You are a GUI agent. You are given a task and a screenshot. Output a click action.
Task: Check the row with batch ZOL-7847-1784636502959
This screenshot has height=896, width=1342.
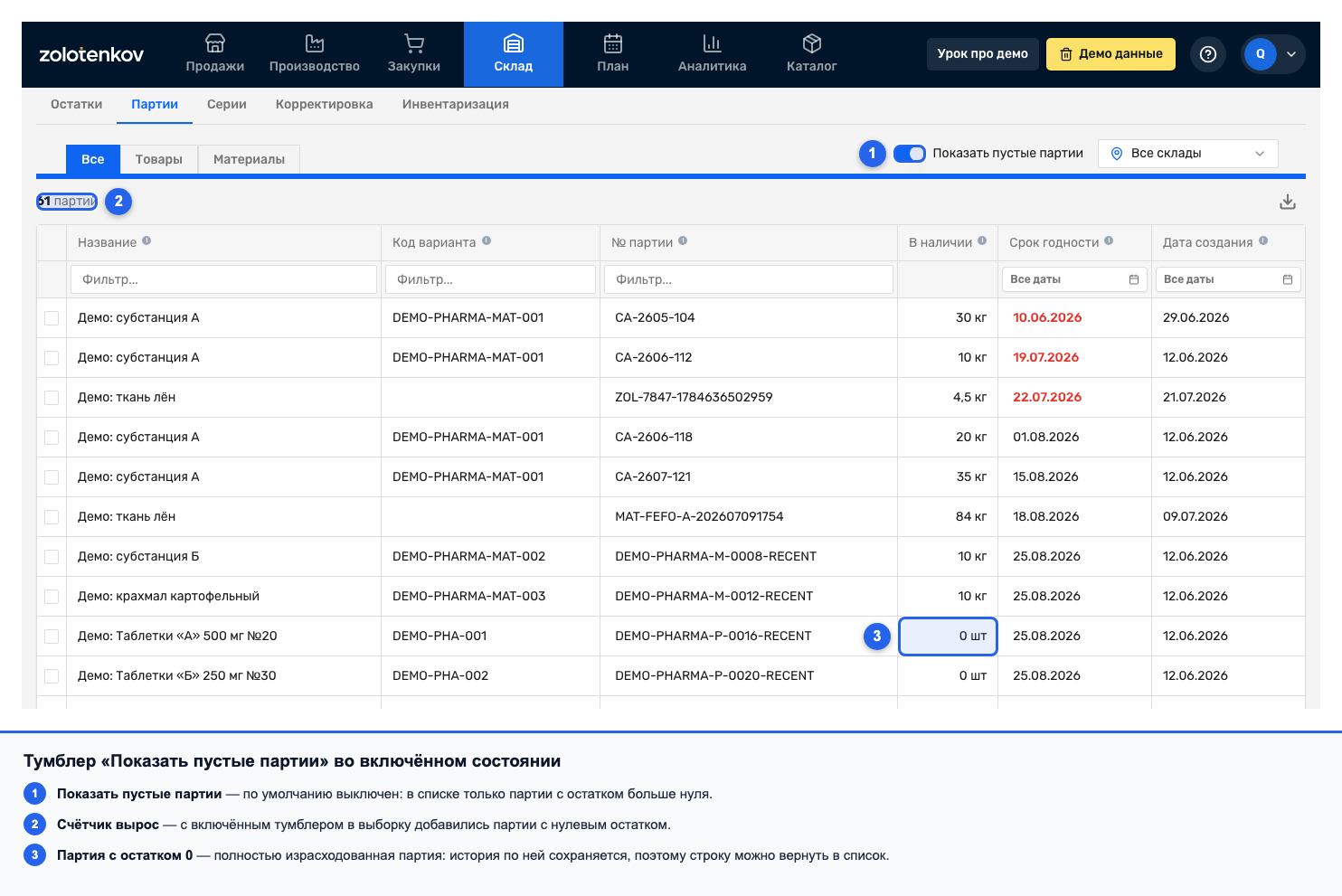coord(52,398)
